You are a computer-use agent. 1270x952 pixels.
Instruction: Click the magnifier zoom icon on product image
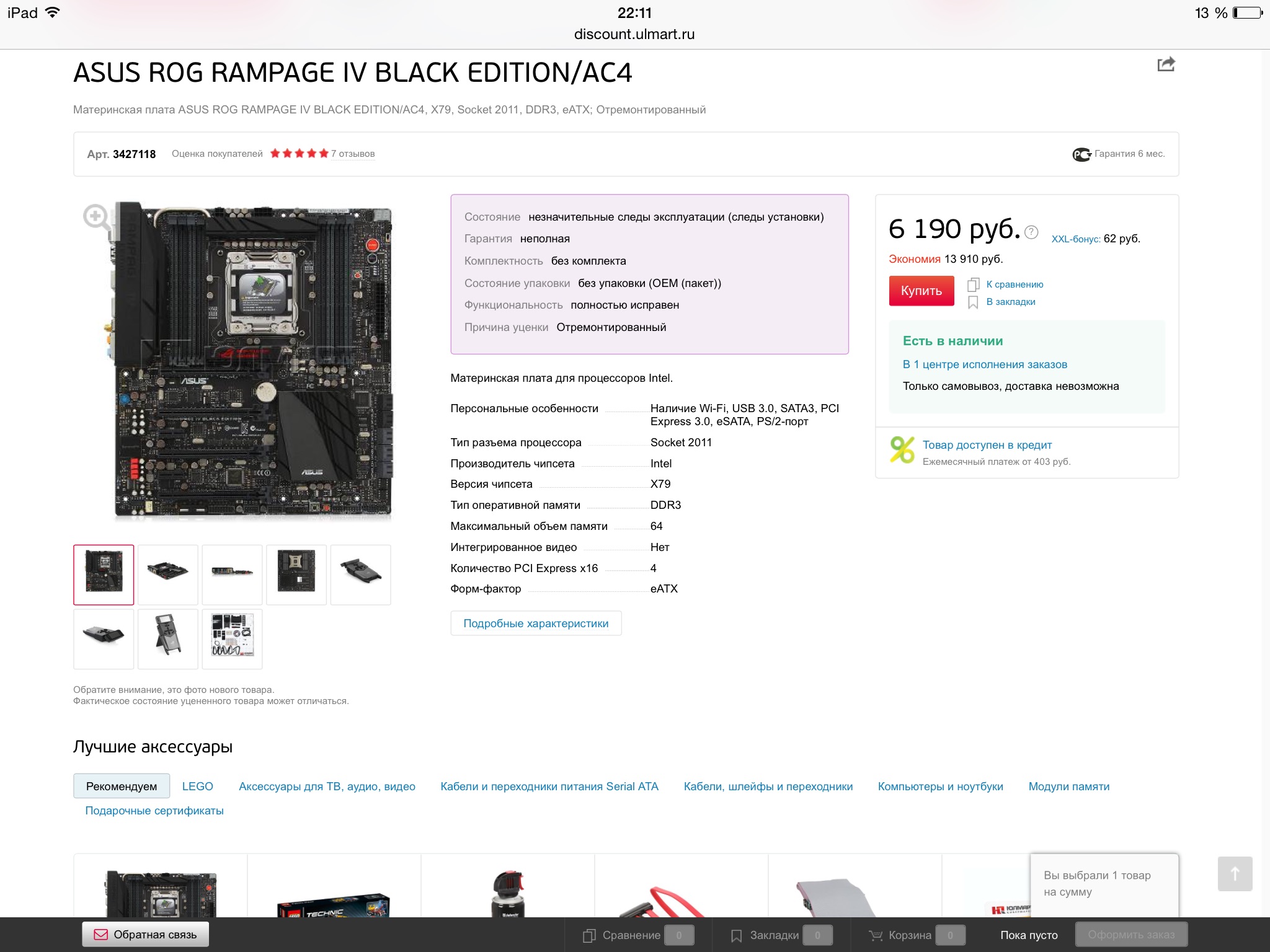click(97, 217)
